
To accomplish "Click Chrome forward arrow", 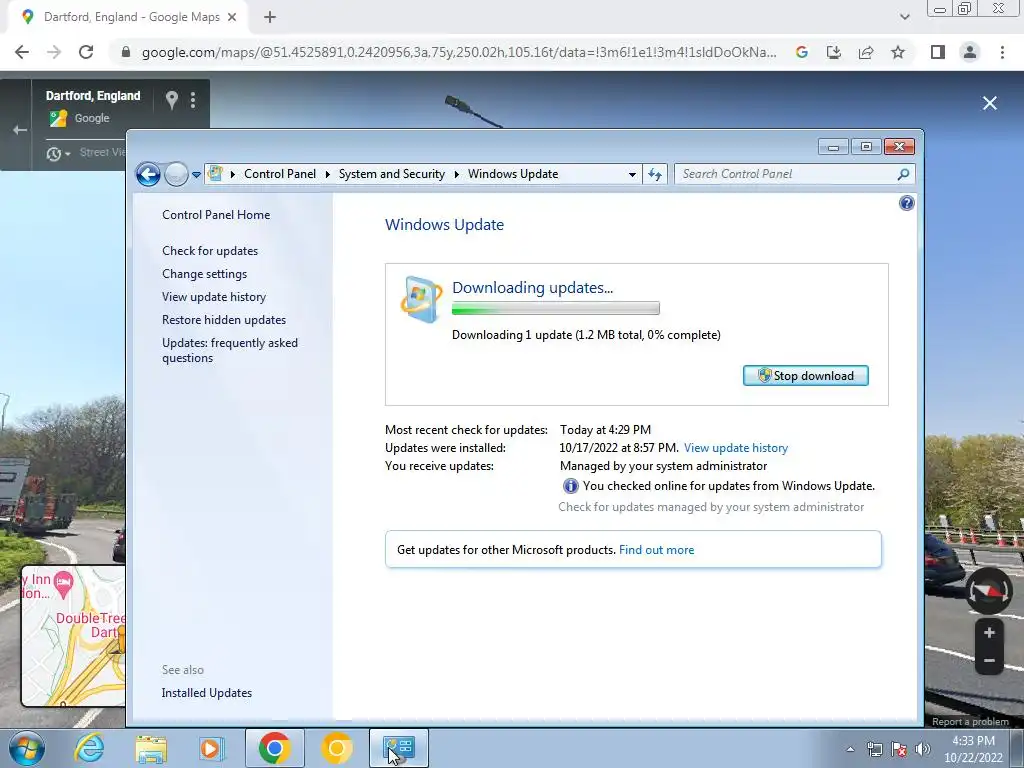I will [54, 52].
